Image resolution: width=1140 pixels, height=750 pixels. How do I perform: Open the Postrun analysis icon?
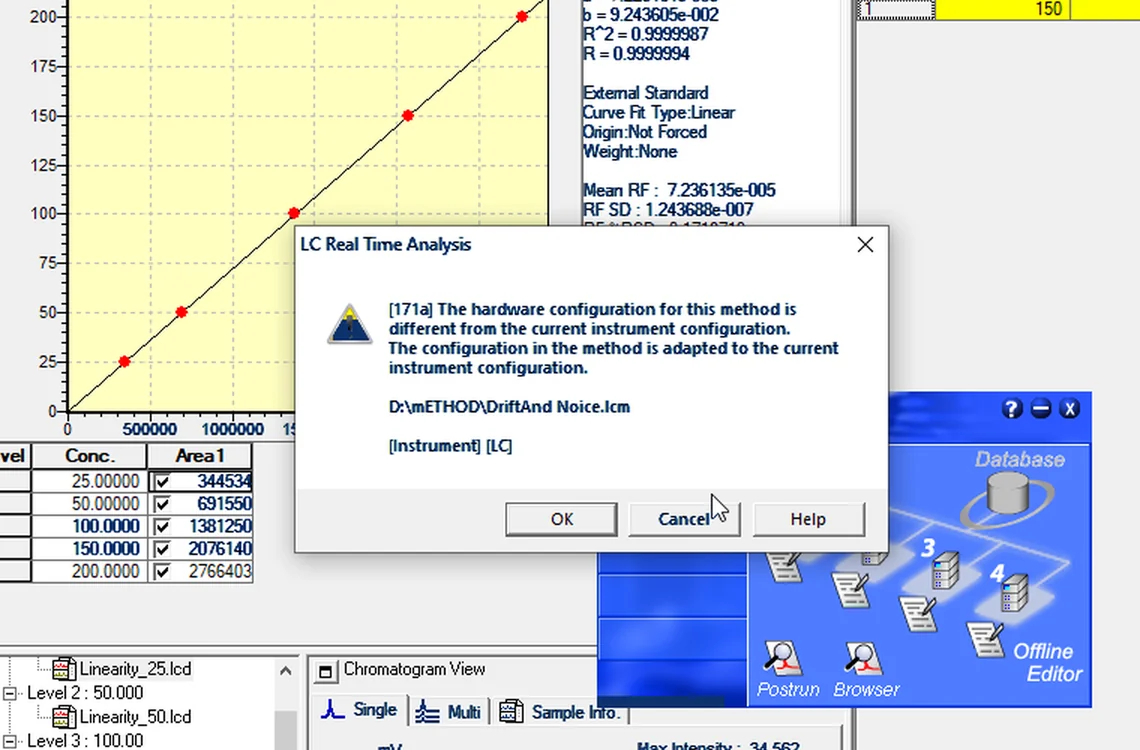[783, 658]
